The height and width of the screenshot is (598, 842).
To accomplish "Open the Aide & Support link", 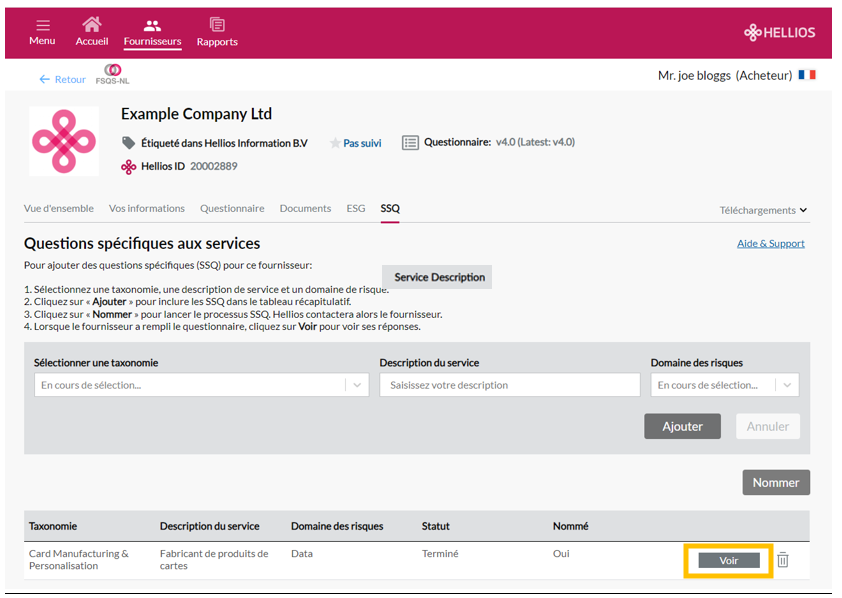I will coord(771,244).
